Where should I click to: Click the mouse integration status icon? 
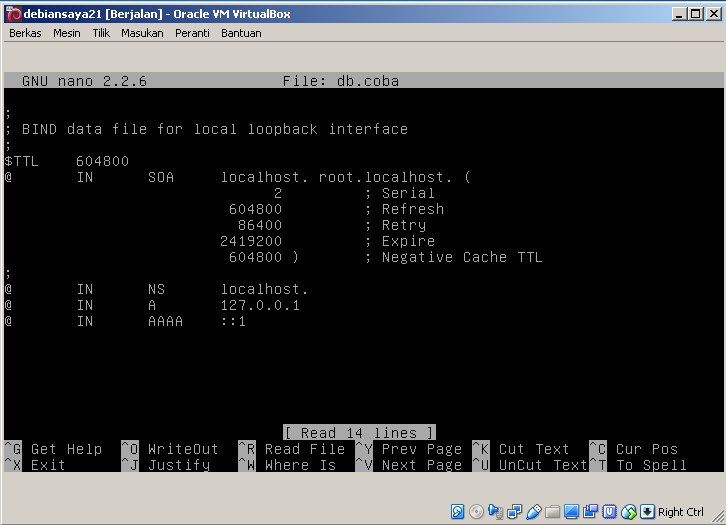pyautogui.click(x=628, y=512)
